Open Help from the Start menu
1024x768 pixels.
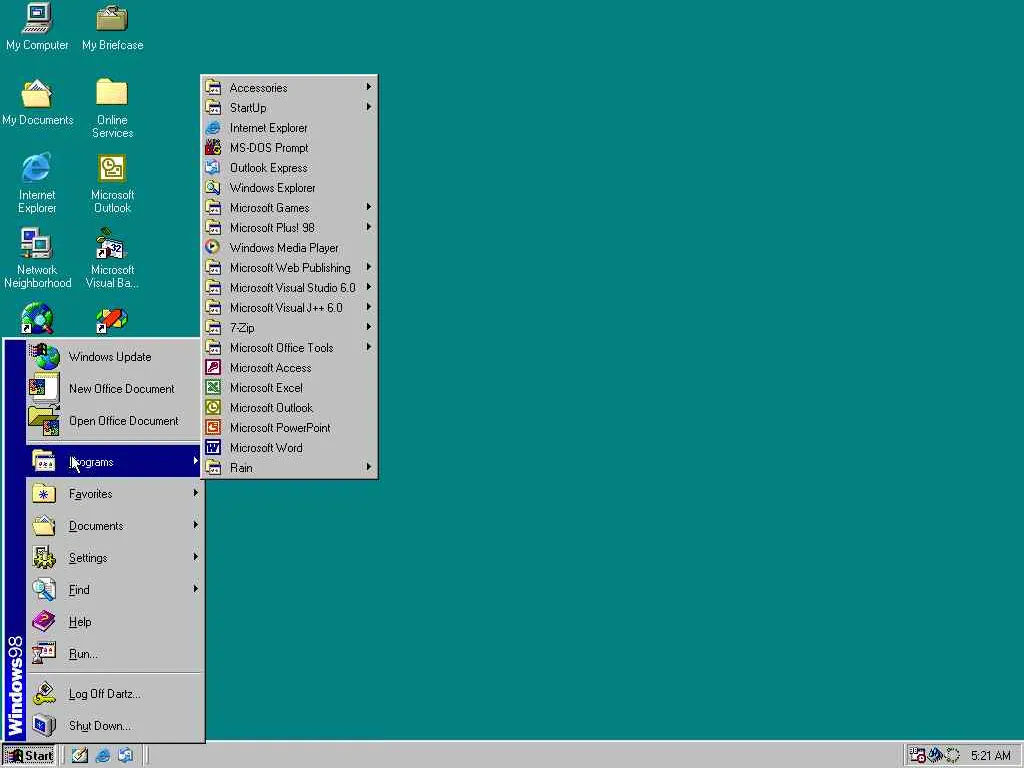115,622
